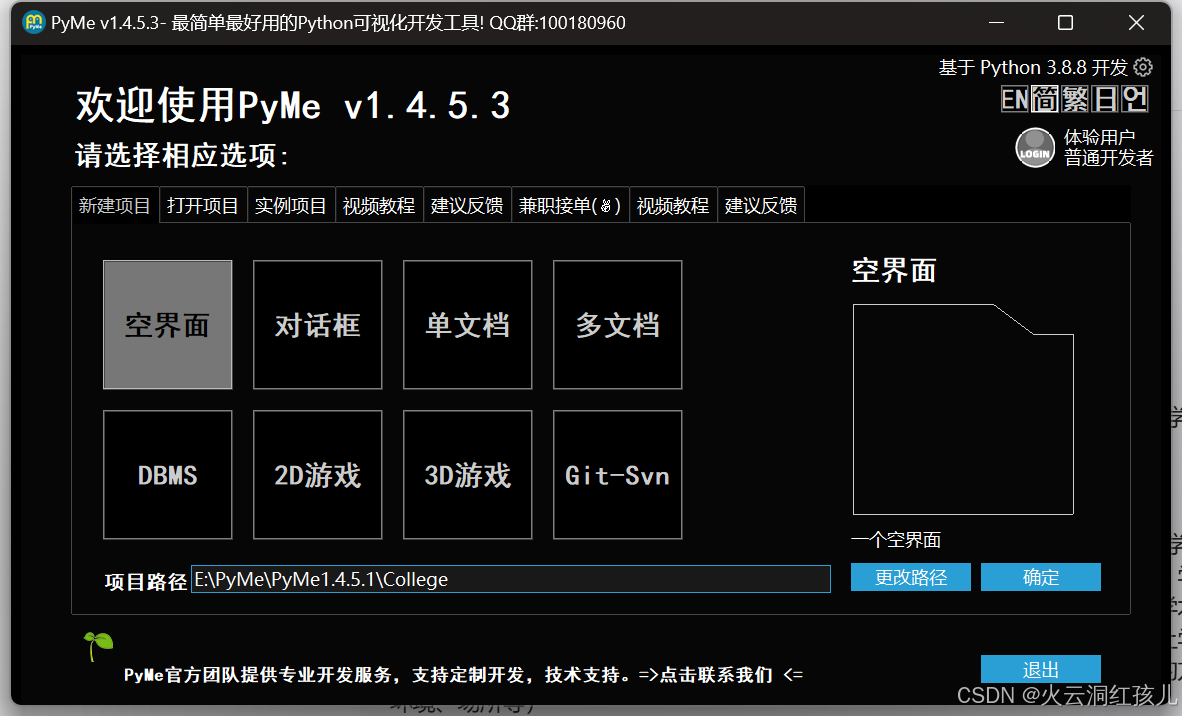Close the PyMe window
Screen dimensions: 1182x716
1136,23
